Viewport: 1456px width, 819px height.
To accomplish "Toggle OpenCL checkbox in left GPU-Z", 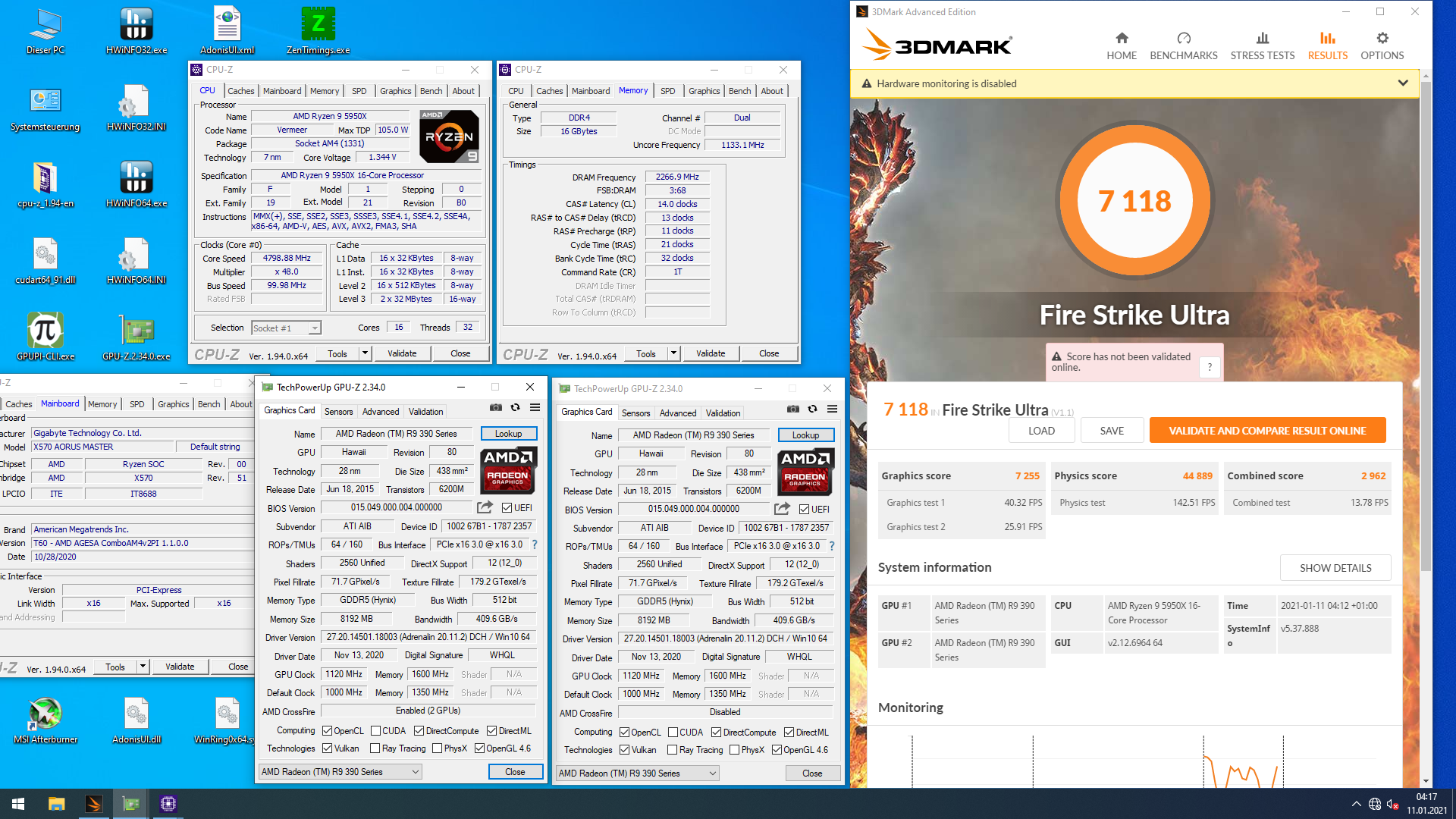I will point(327,731).
